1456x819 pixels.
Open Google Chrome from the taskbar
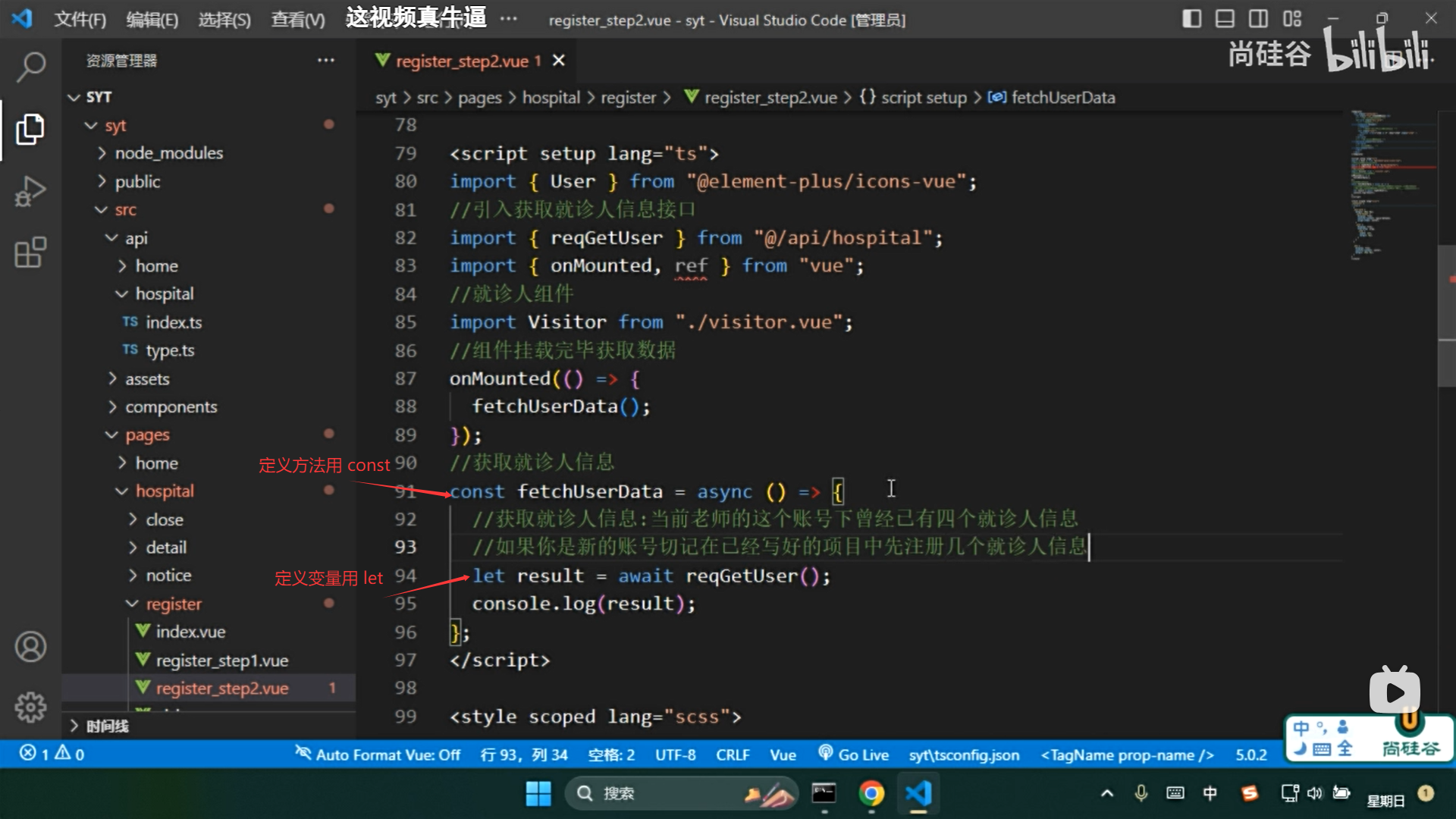click(871, 793)
